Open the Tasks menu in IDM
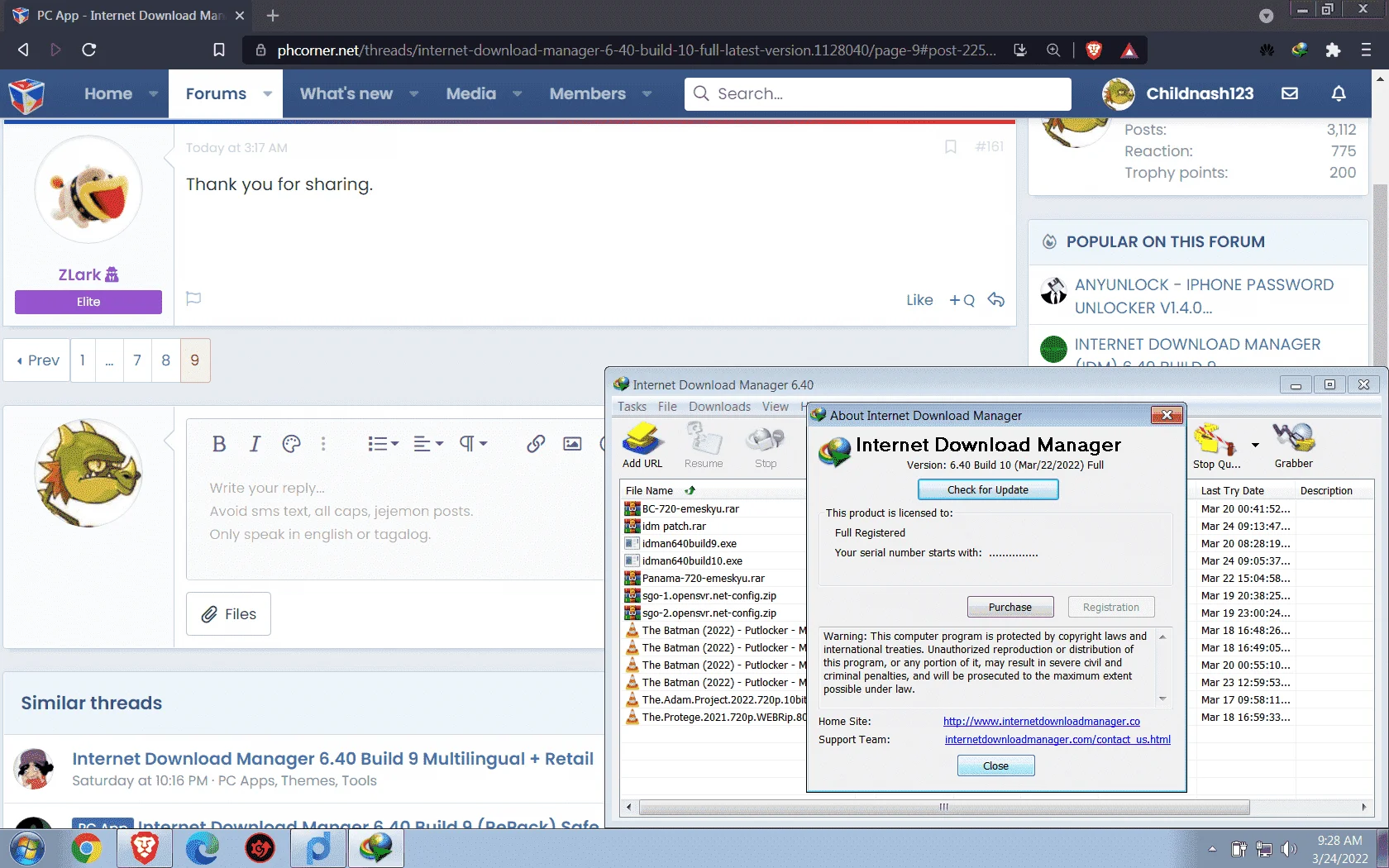This screenshot has width=1389, height=868. tap(632, 407)
